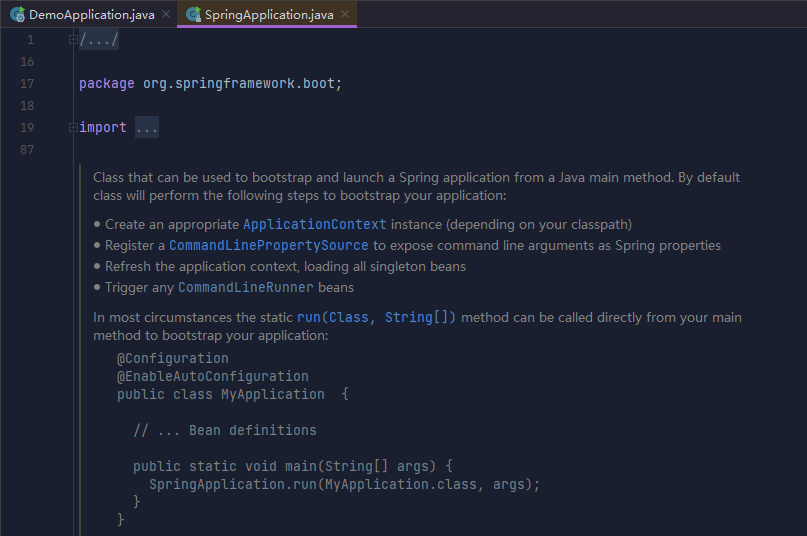Click the org.springframework.boot package name
Viewport: 807px width, 536px height.
239,83
